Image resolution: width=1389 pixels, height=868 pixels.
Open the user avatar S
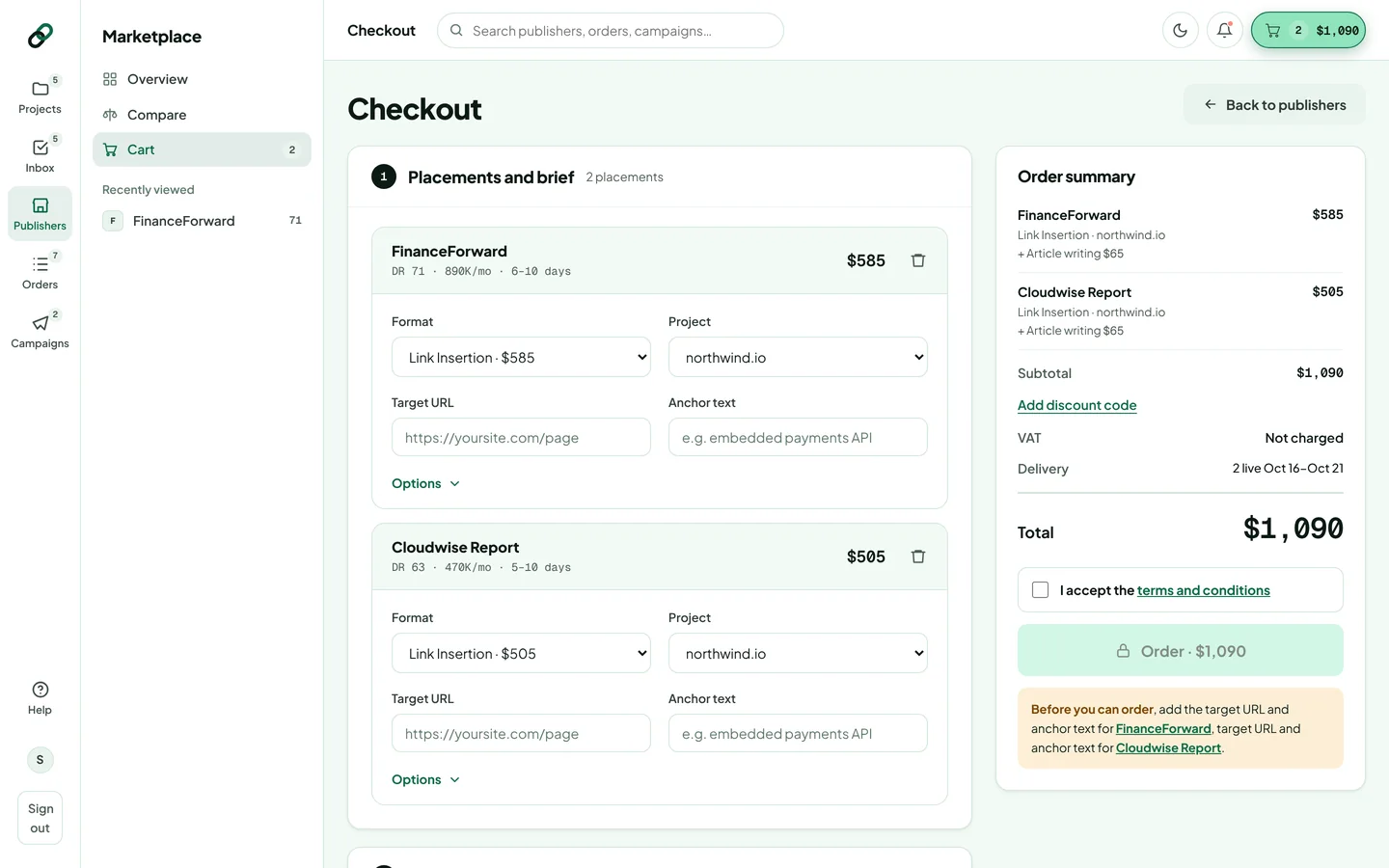click(40, 760)
